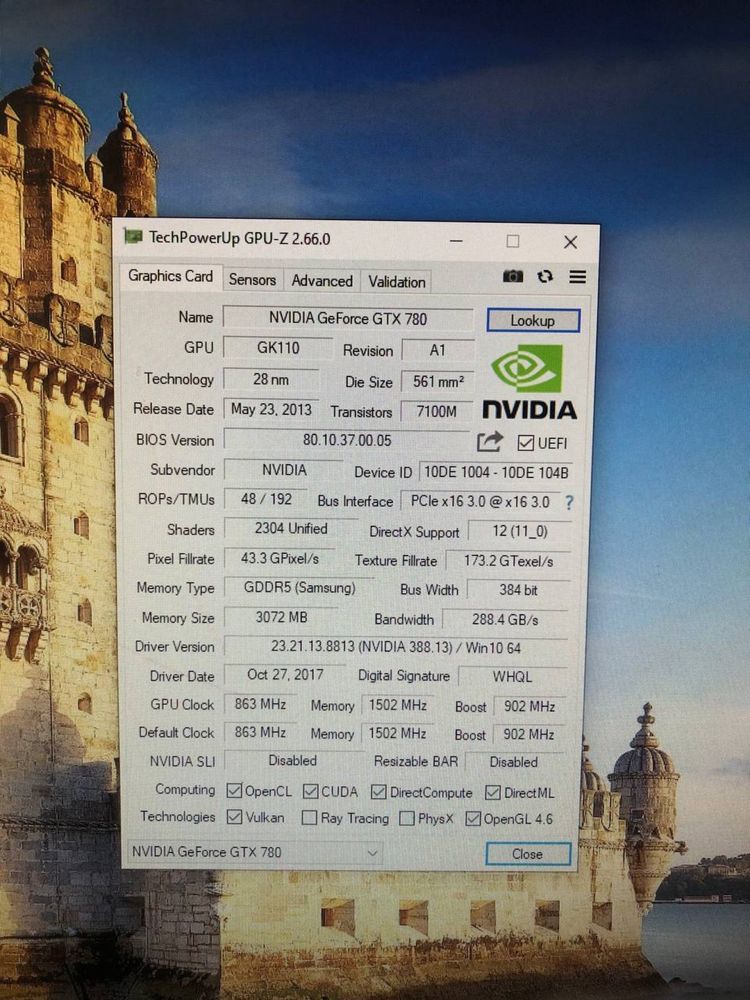
Task: Click the GPU Clock row Boost 902 MHz
Action: 529,706
